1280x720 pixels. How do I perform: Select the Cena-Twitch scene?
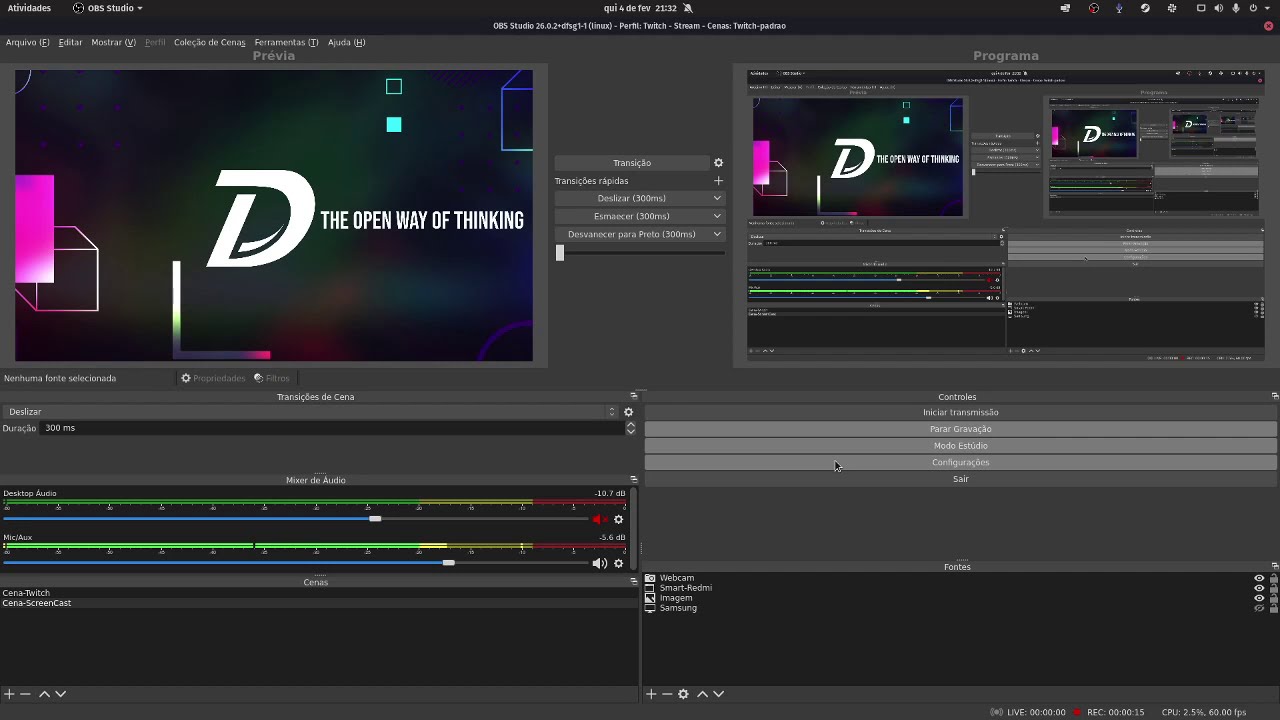pyautogui.click(x=318, y=593)
